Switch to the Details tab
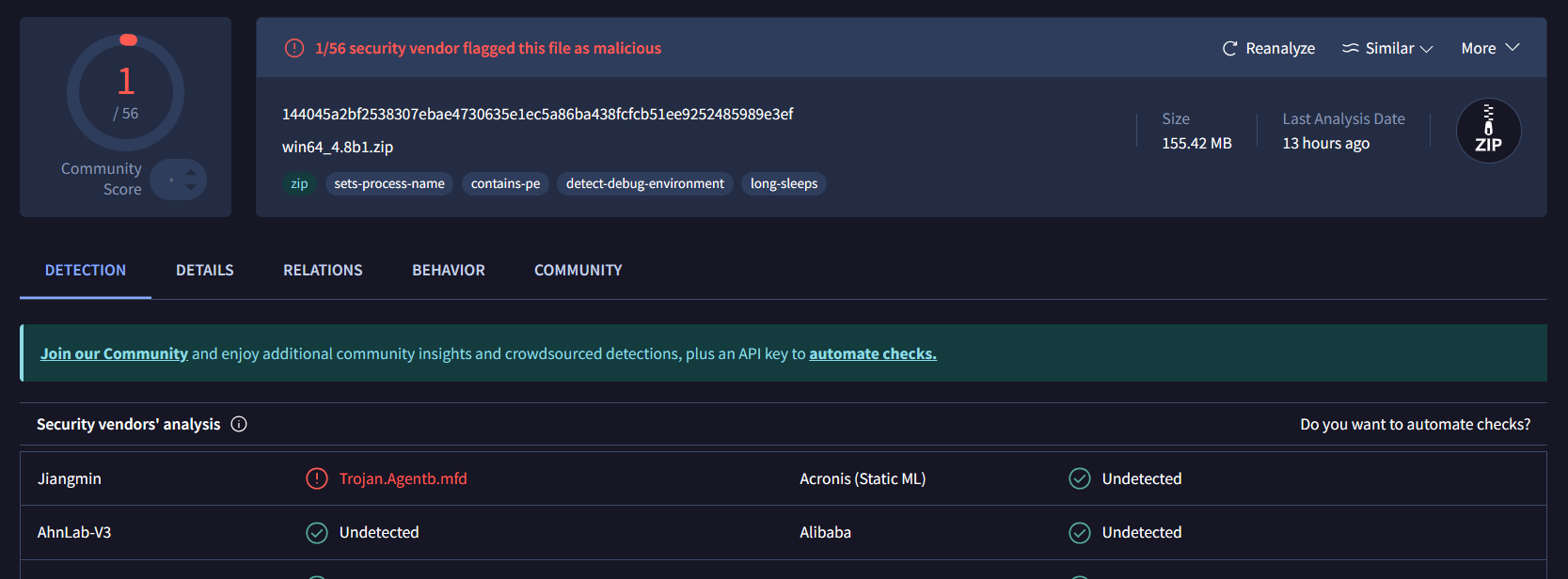The height and width of the screenshot is (579, 1568). point(204,270)
